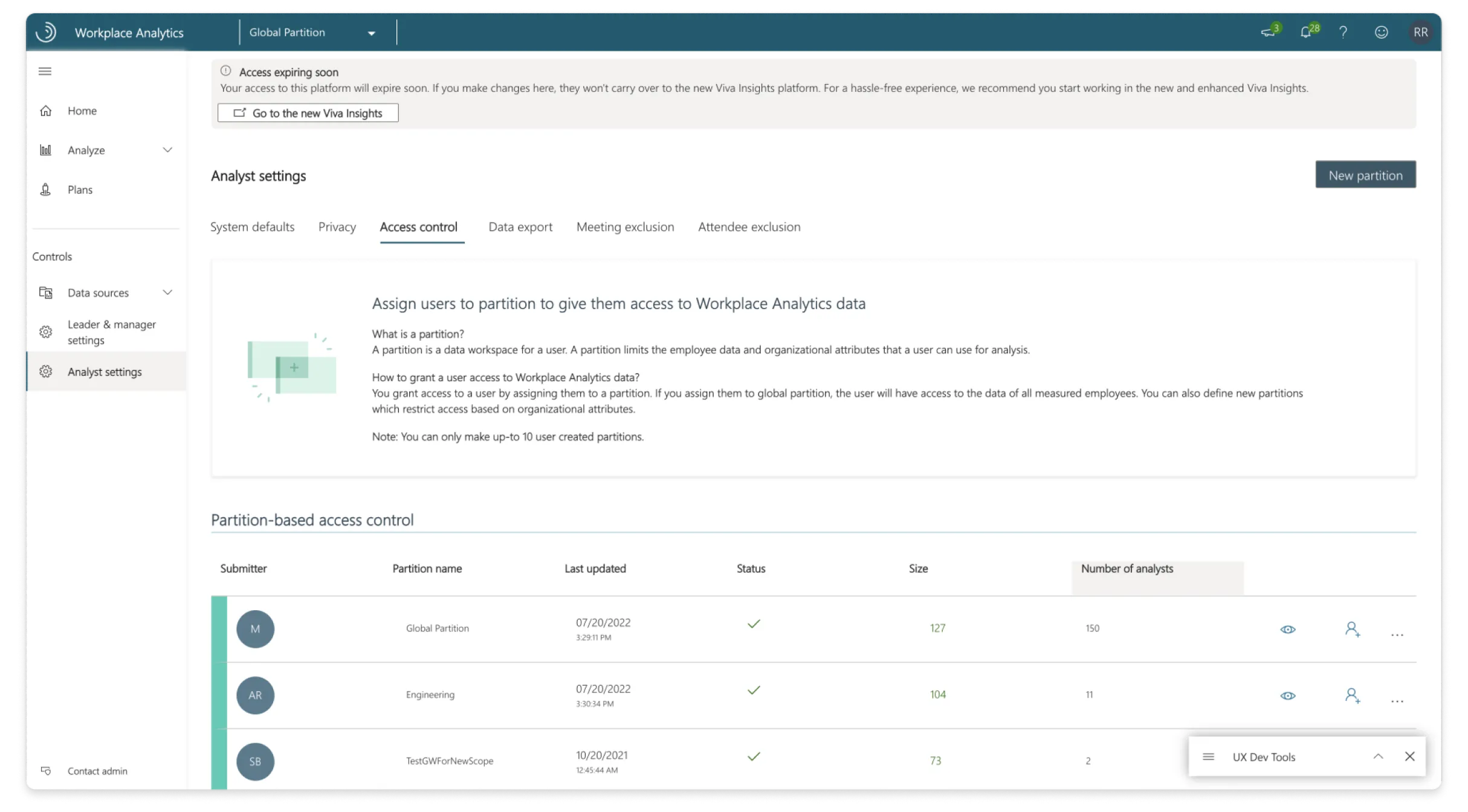View the Global Partition with the eye icon

pyautogui.click(x=1287, y=630)
